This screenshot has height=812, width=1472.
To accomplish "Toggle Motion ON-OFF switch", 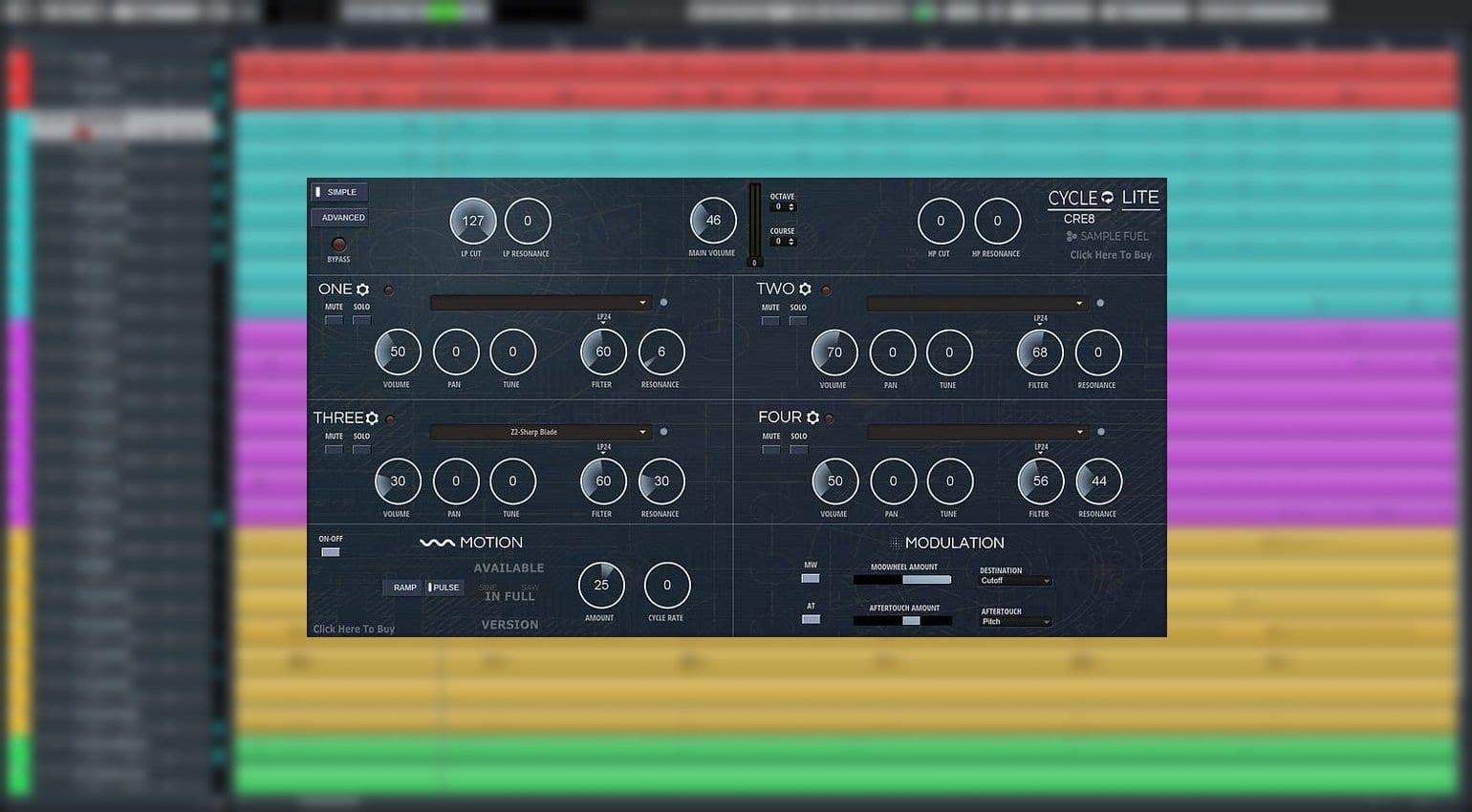I will coord(331,552).
